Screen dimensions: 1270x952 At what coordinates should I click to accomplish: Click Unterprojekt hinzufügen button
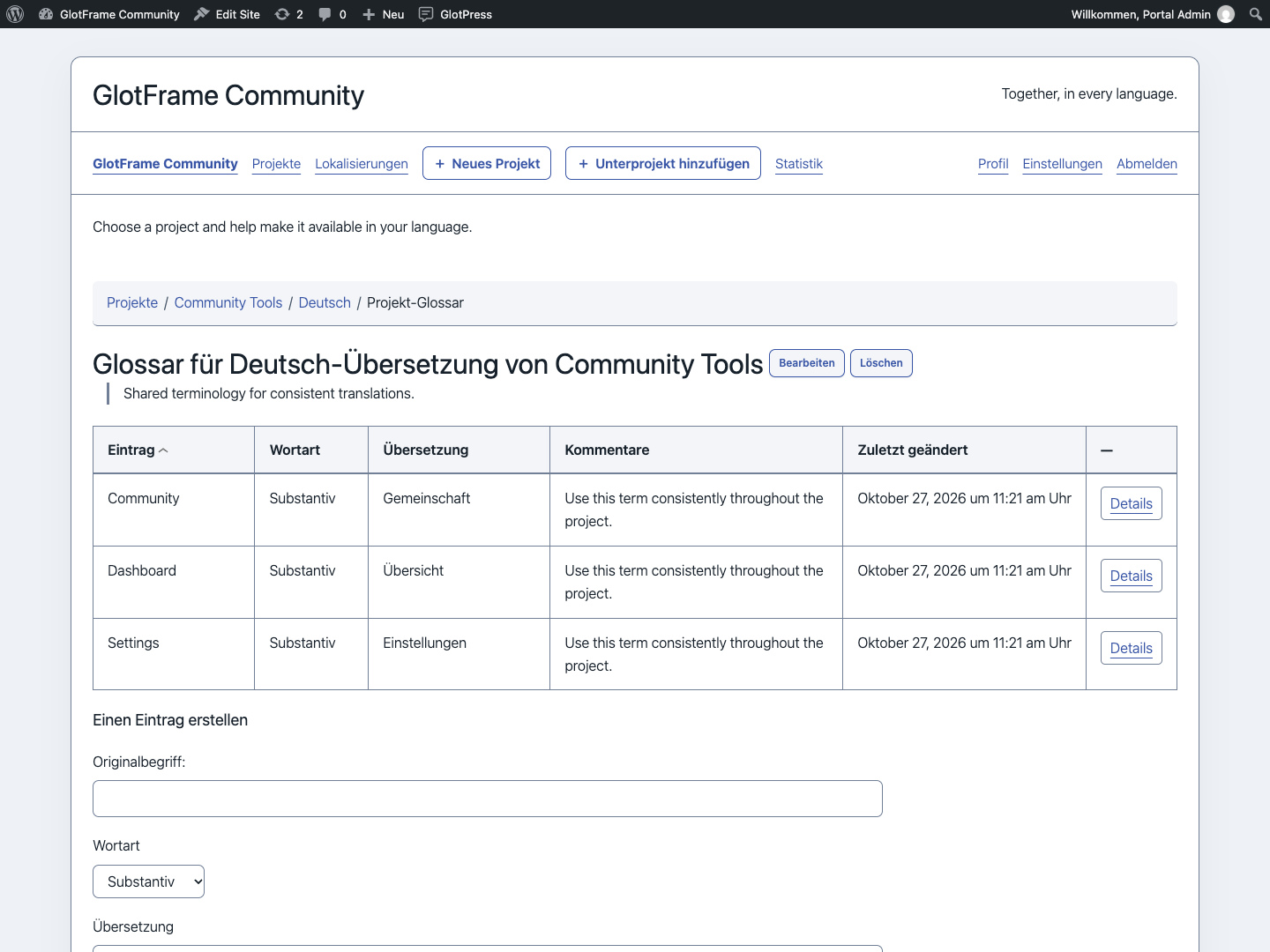pyautogui.click(x=663, y=163)
